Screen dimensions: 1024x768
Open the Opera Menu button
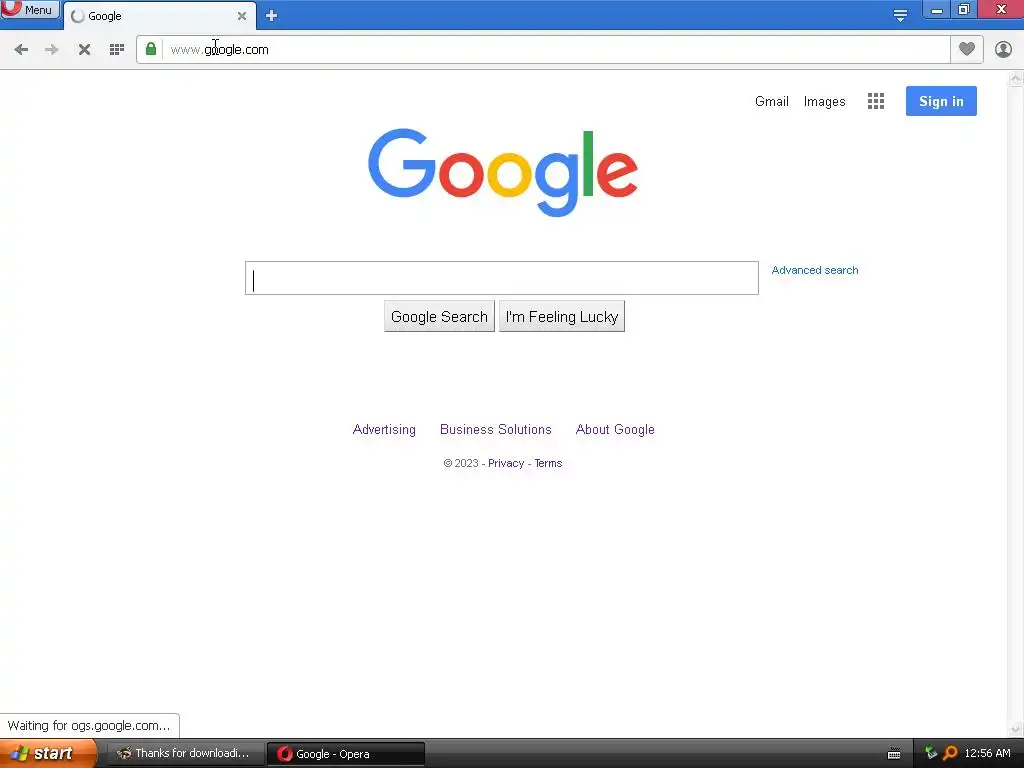pyautogui.click(x=30, y=9)
